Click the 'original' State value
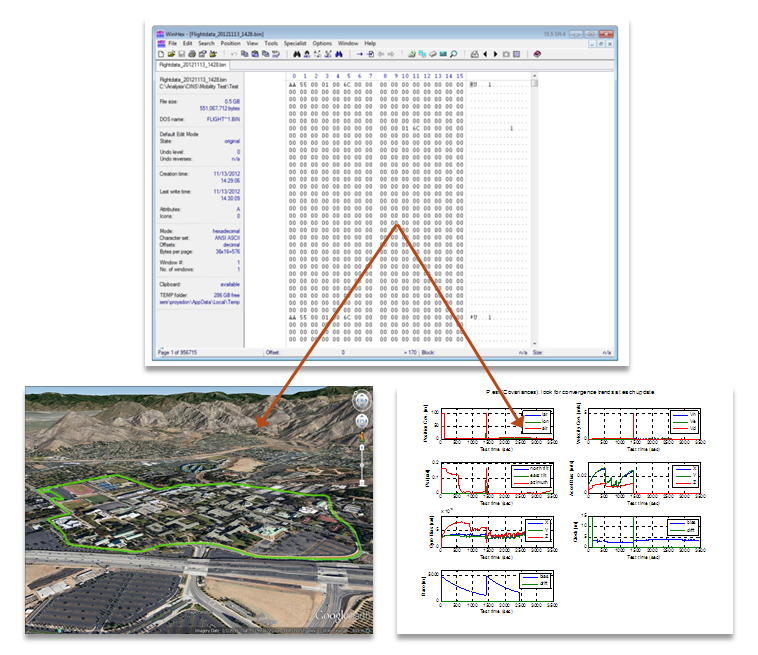Viewport: 758px width, 655px height. 232,141
